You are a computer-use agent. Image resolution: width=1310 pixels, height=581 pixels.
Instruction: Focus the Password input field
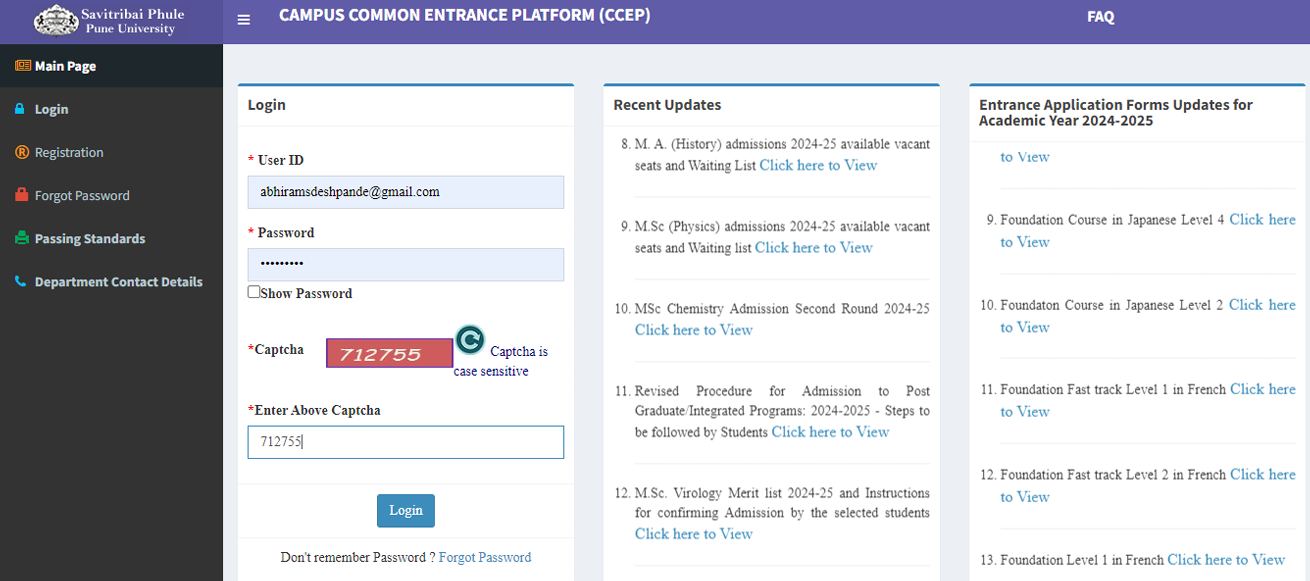(x=406, y=265)
